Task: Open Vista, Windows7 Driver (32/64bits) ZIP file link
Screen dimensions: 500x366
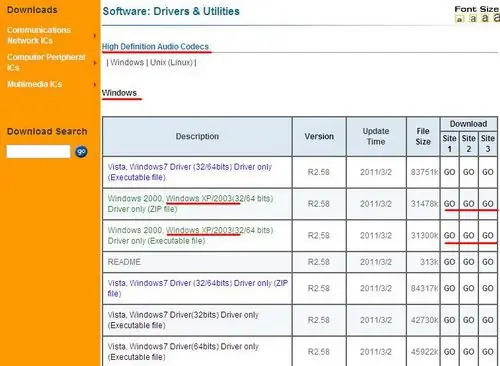Action: pyautogui.click(x=198, y=288)
